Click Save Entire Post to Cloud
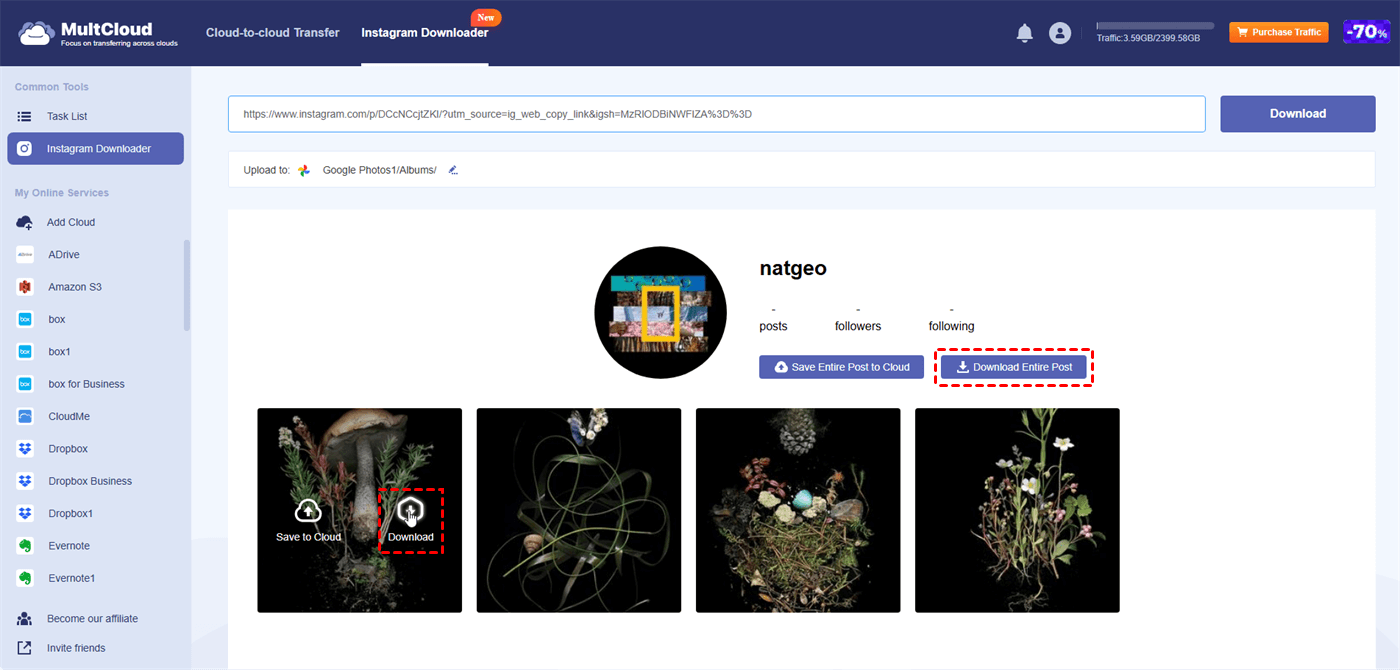The image size is (1400, 670). 841,367
